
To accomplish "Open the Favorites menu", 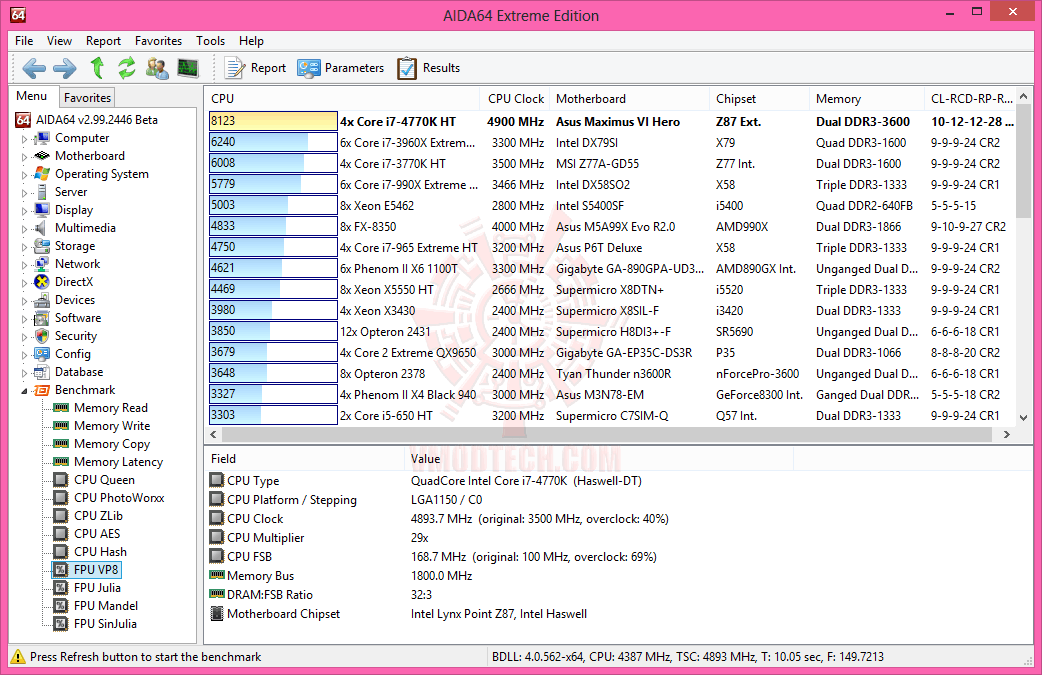I will tap(158, 41).
